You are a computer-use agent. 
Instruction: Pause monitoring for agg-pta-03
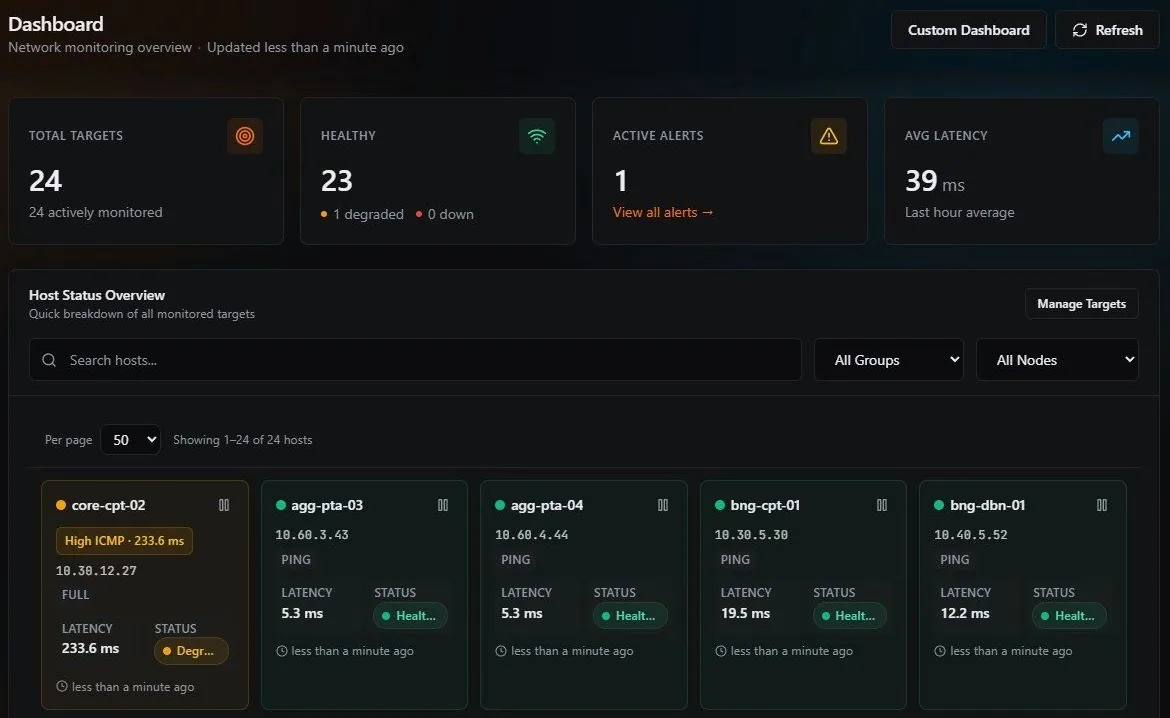[443, 505]
